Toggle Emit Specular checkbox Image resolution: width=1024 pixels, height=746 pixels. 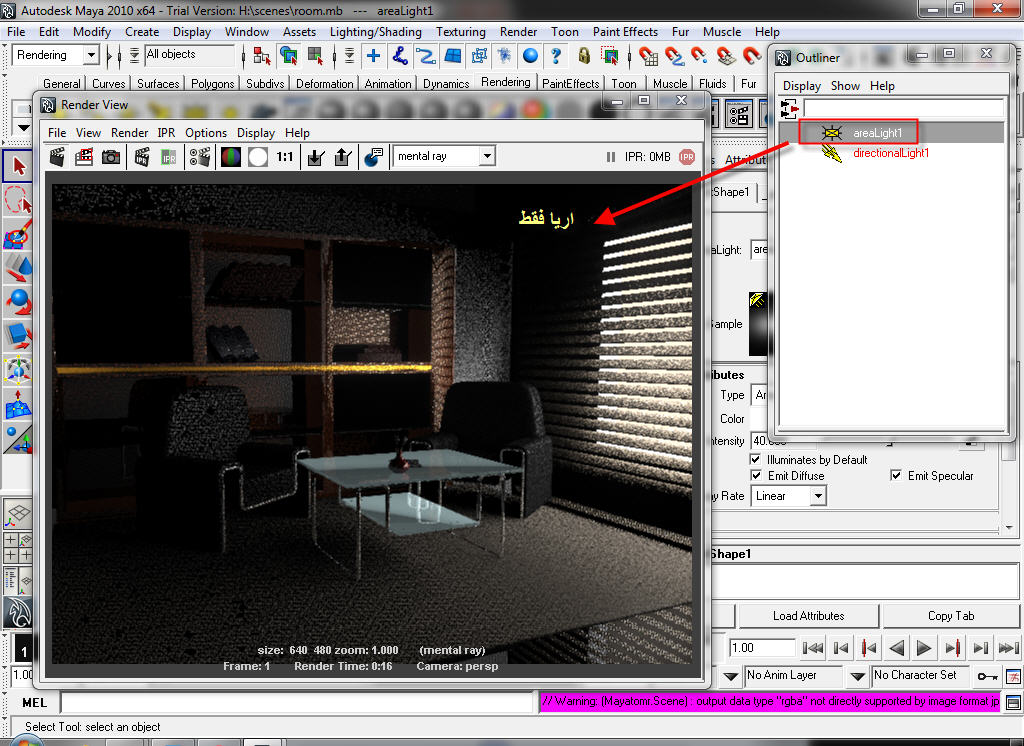pos(896,476)
